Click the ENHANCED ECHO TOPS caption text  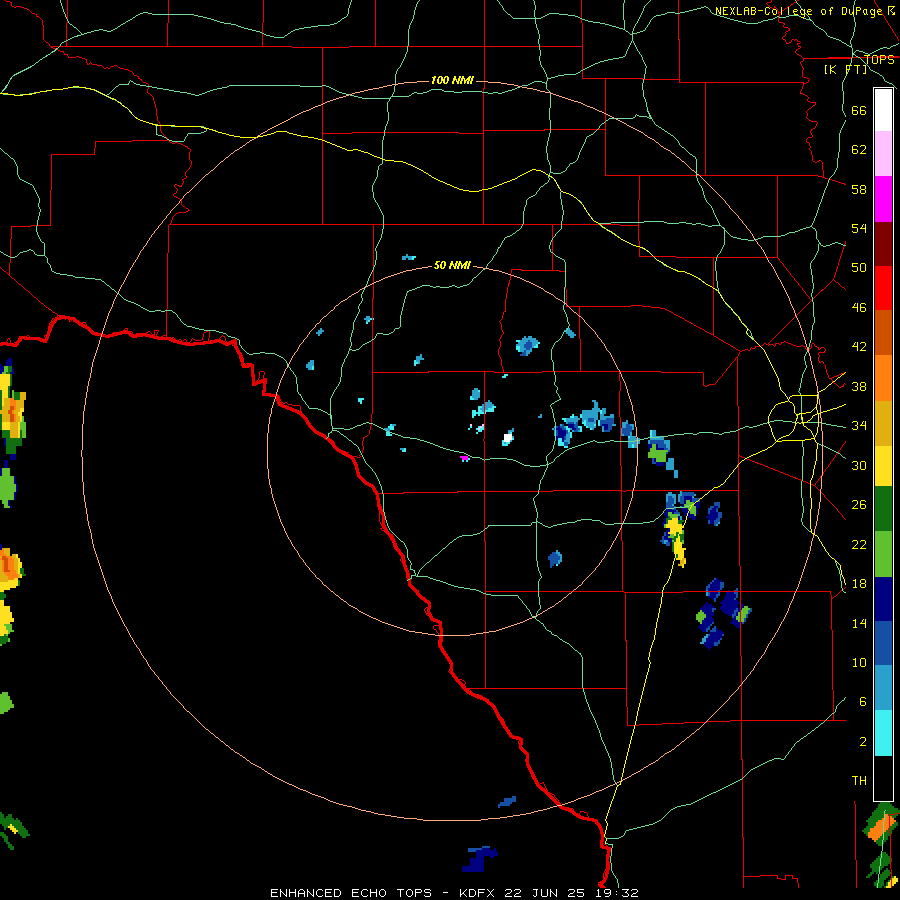351,893
